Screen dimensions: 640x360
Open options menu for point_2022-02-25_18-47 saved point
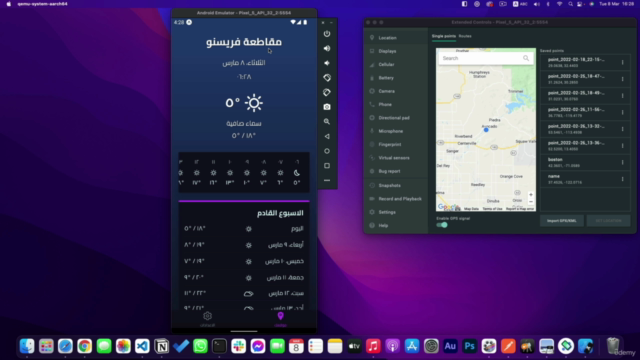click(622, 79)
